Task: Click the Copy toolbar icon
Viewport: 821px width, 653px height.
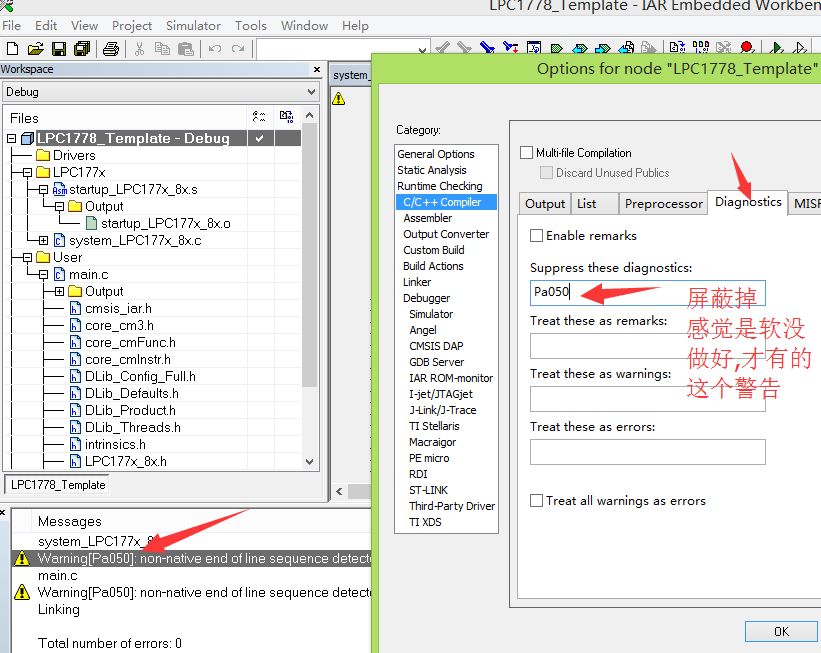Action: coord(162,49)
